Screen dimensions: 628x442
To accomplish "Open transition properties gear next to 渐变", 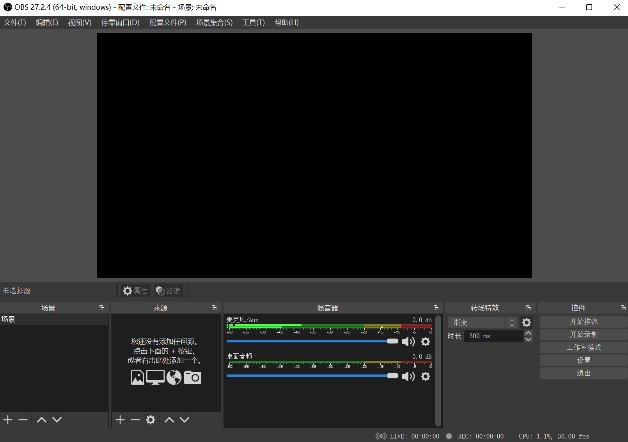I will click(x=526, y=322).
